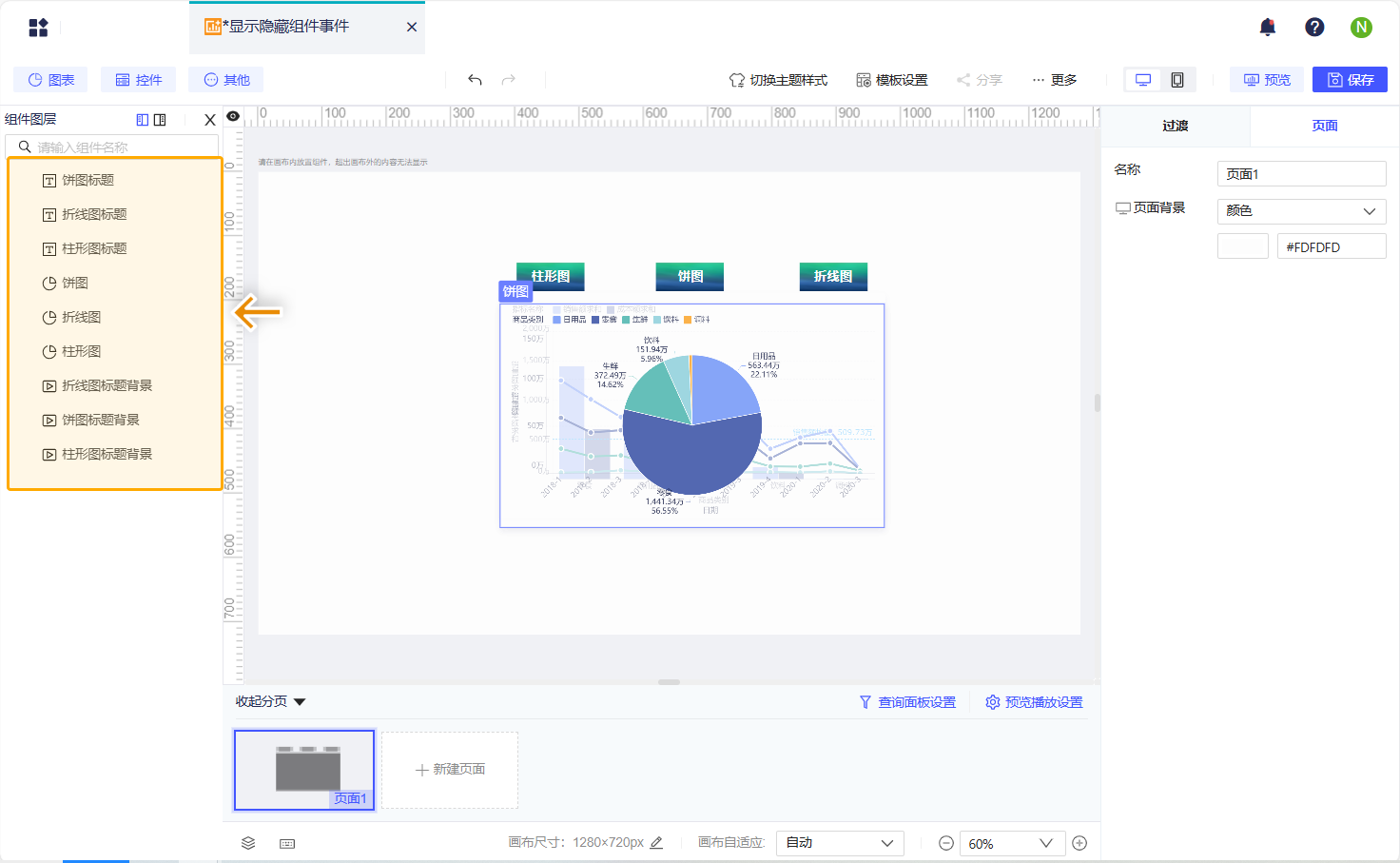Redo the last action
This screenshot has width=1400, height=863.
[x=509, y=80]
